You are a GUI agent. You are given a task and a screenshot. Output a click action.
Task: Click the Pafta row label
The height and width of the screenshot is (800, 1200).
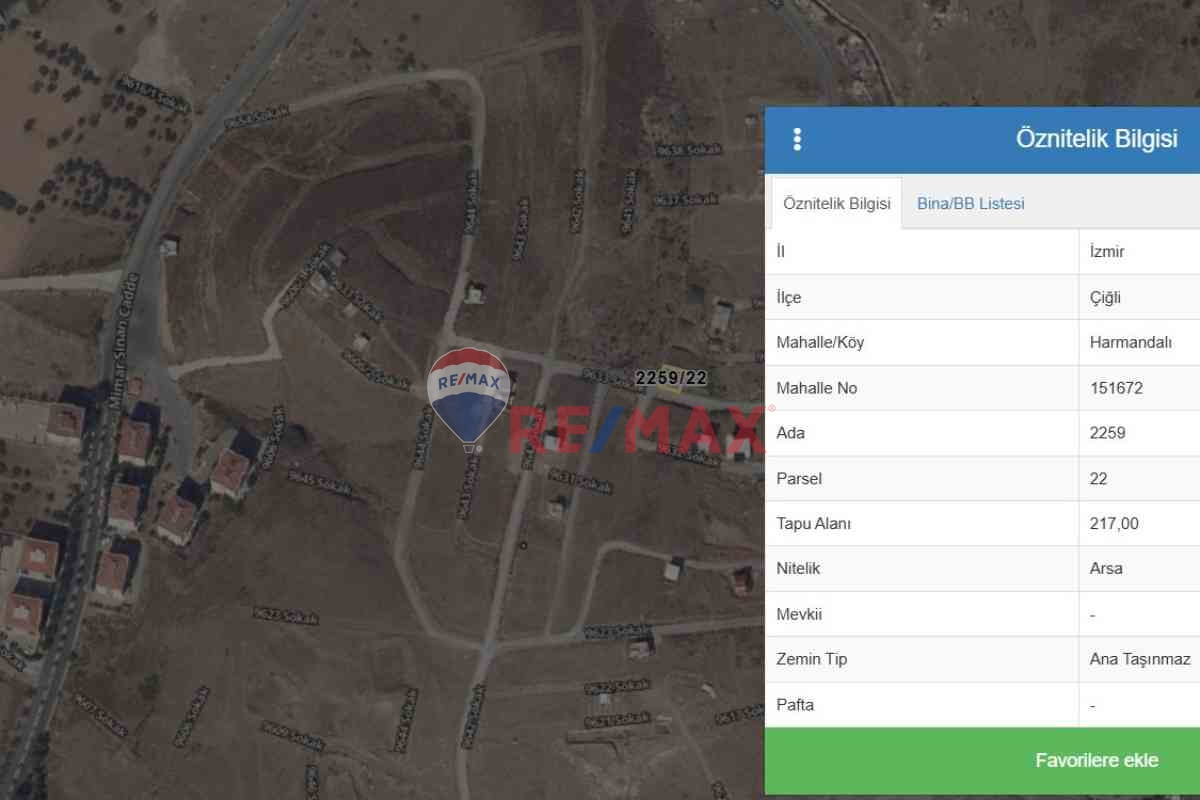[795, 704]
